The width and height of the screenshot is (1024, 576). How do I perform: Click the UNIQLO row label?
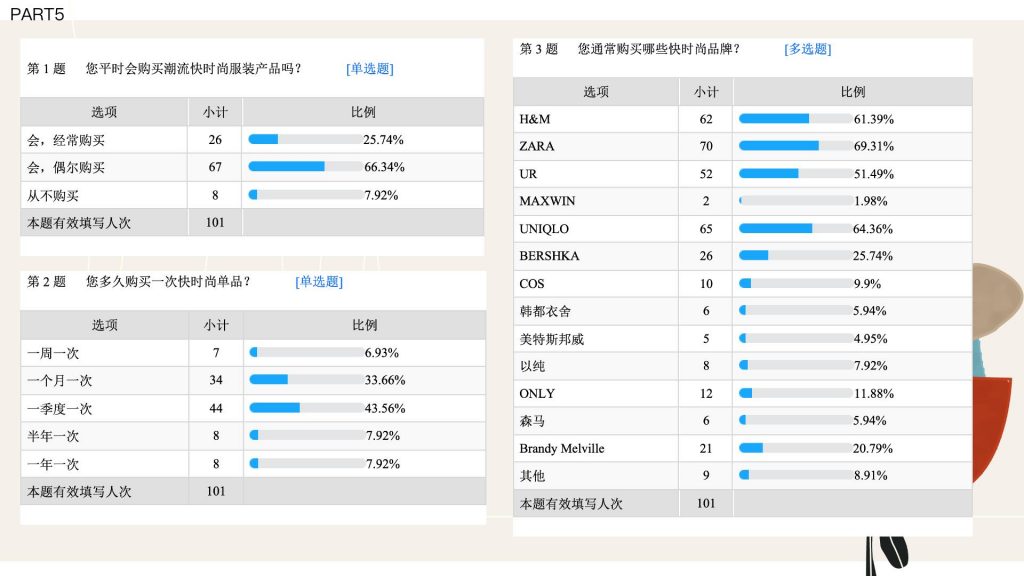pos(544,229)
